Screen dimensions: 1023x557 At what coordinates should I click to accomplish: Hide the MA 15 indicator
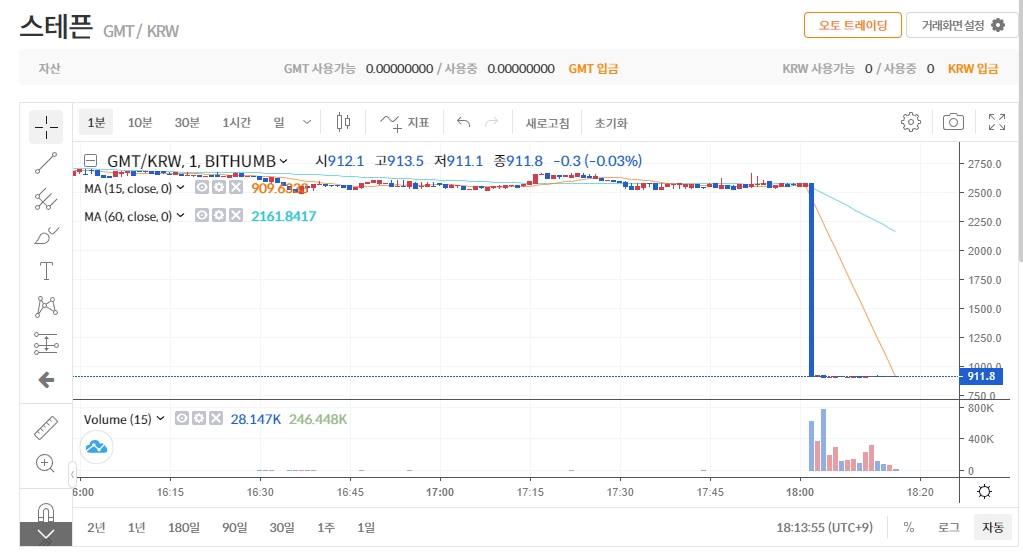(201, 187)
